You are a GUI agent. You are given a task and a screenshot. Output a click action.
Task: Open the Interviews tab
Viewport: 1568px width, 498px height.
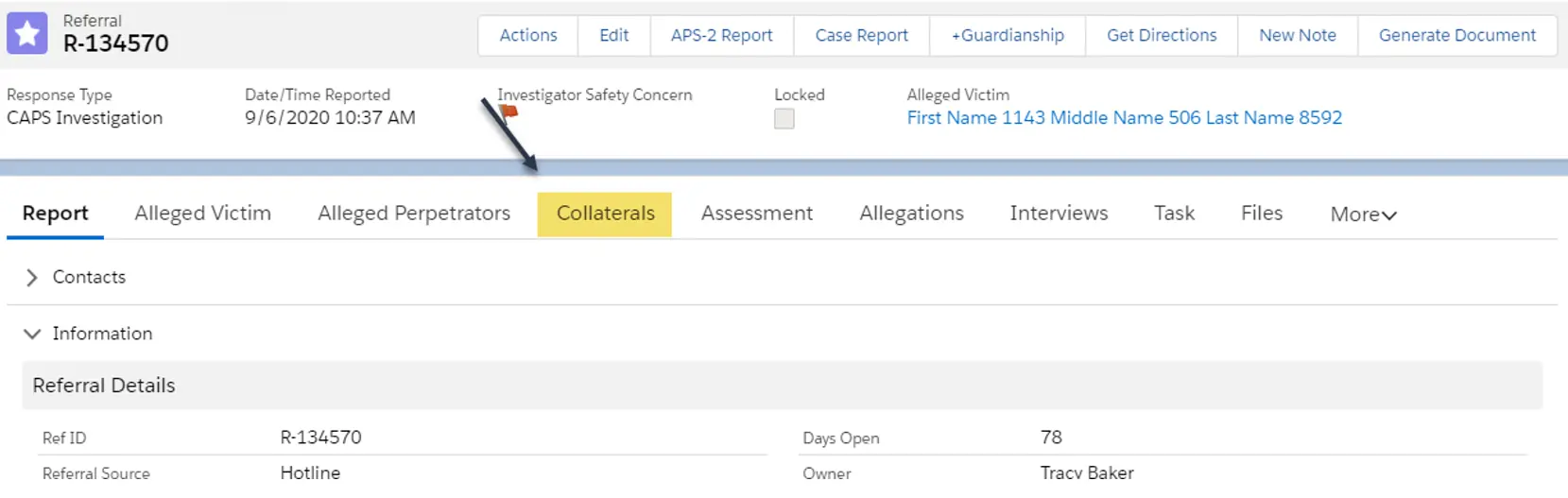[x=1060, y=214]
